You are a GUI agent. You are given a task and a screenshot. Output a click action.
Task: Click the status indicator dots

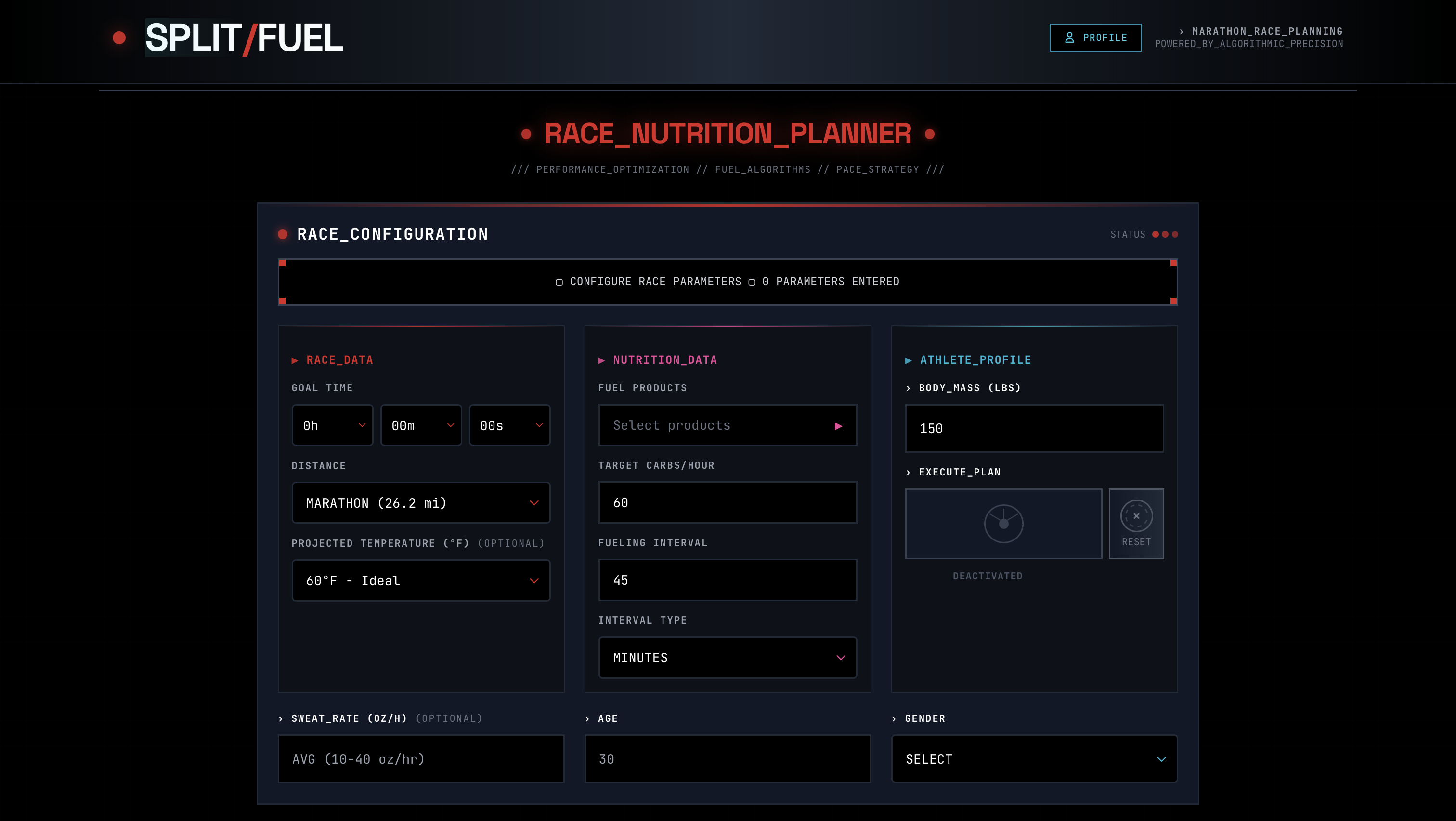click(1165, 234)
